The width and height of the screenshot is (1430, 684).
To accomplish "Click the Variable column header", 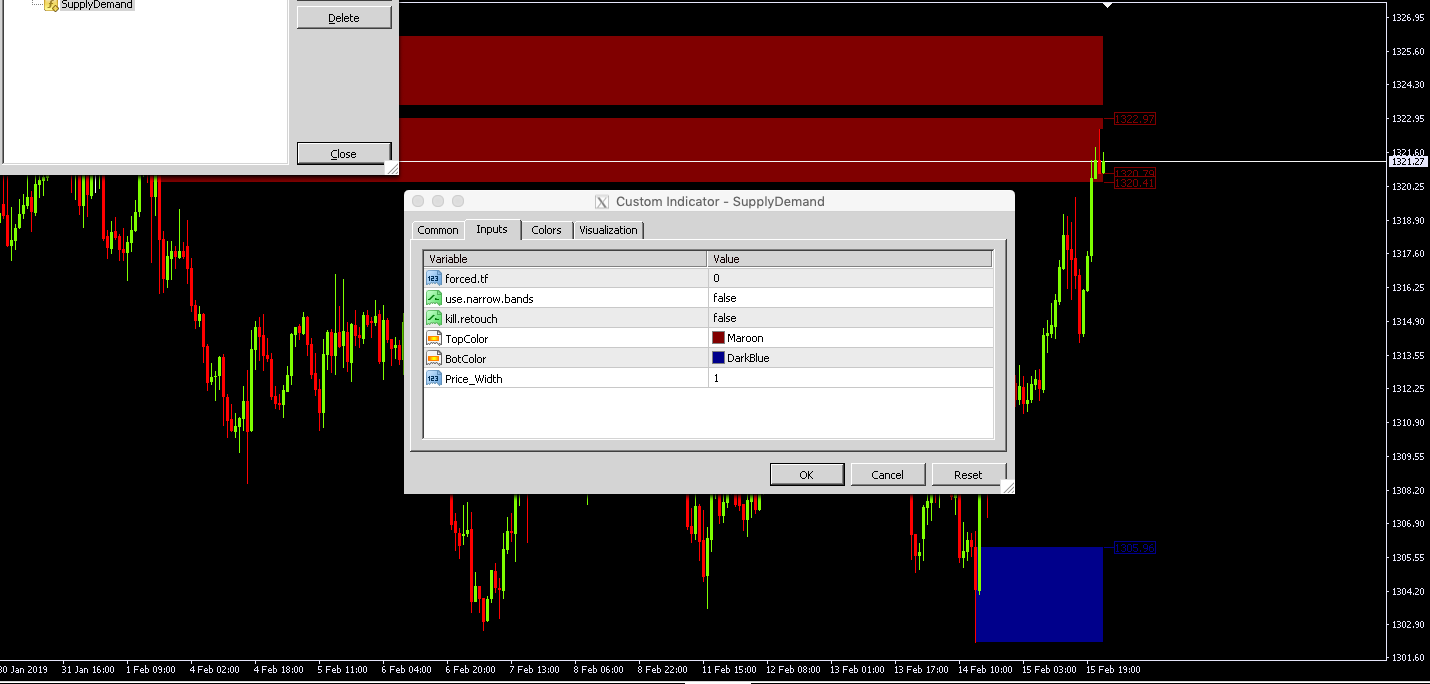I will (x=565, y=259).
